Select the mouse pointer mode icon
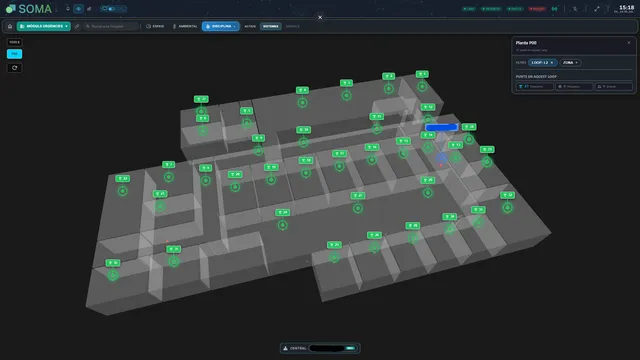Screen dimensions: 640x360 pyautogui.click(x=68, y=8)
